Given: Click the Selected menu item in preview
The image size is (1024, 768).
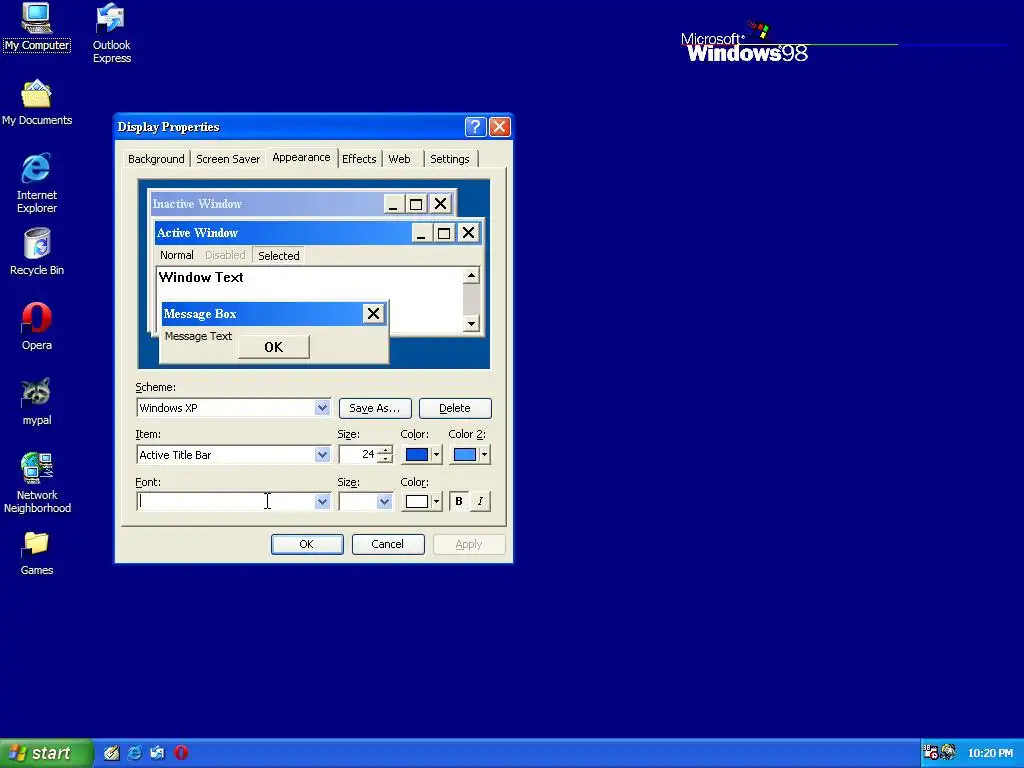Looking at the screenshot, I should point(279,255).
